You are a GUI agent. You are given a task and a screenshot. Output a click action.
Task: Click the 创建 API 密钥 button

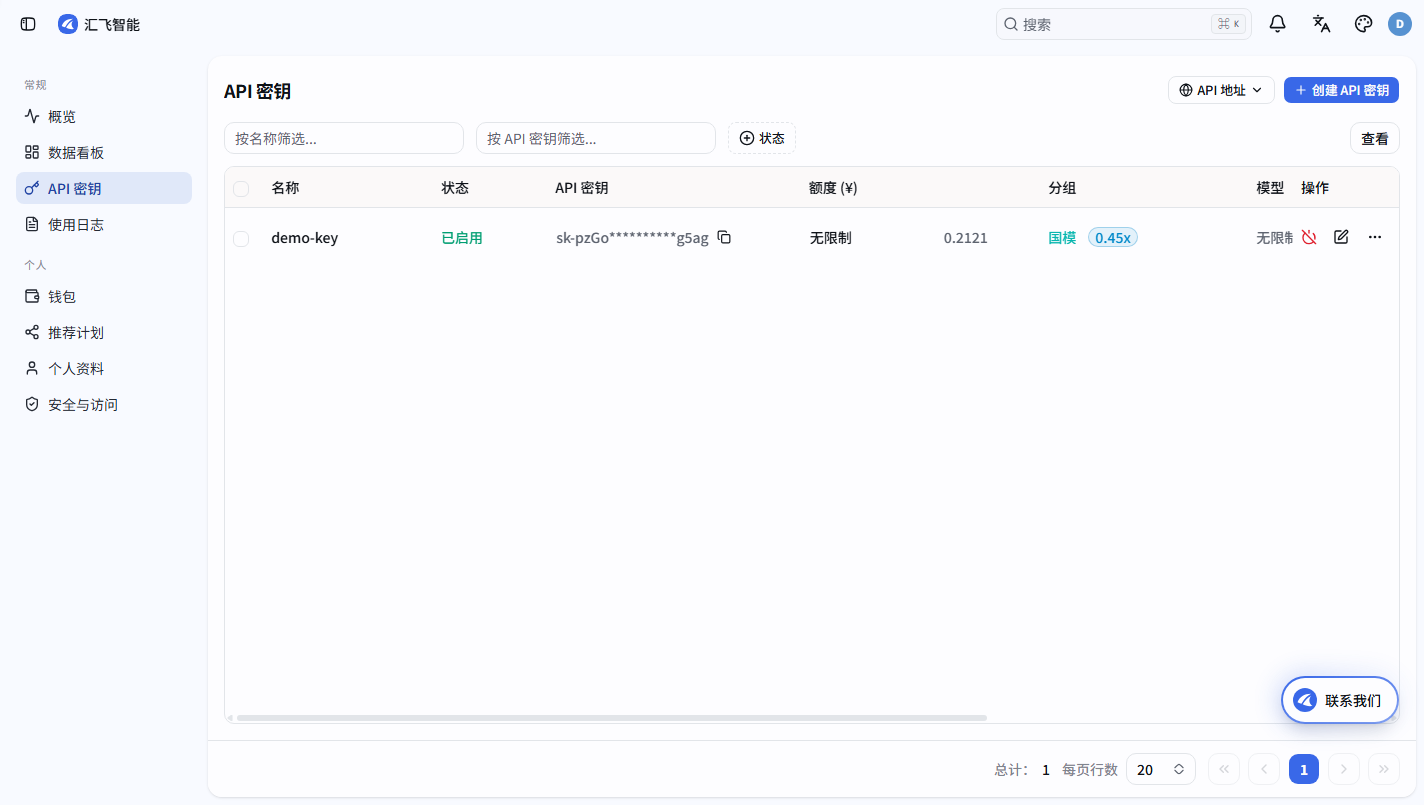[1341, 90]
